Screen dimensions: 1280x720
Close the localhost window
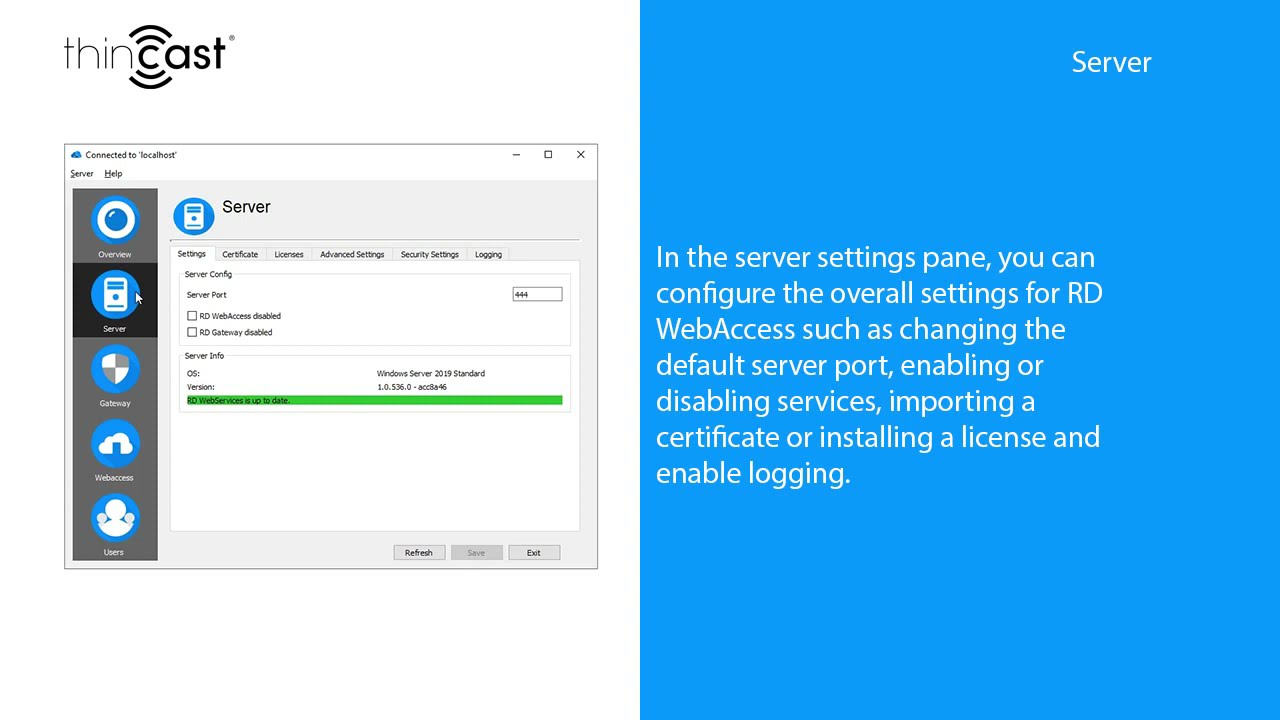click(x=580, y=155)
